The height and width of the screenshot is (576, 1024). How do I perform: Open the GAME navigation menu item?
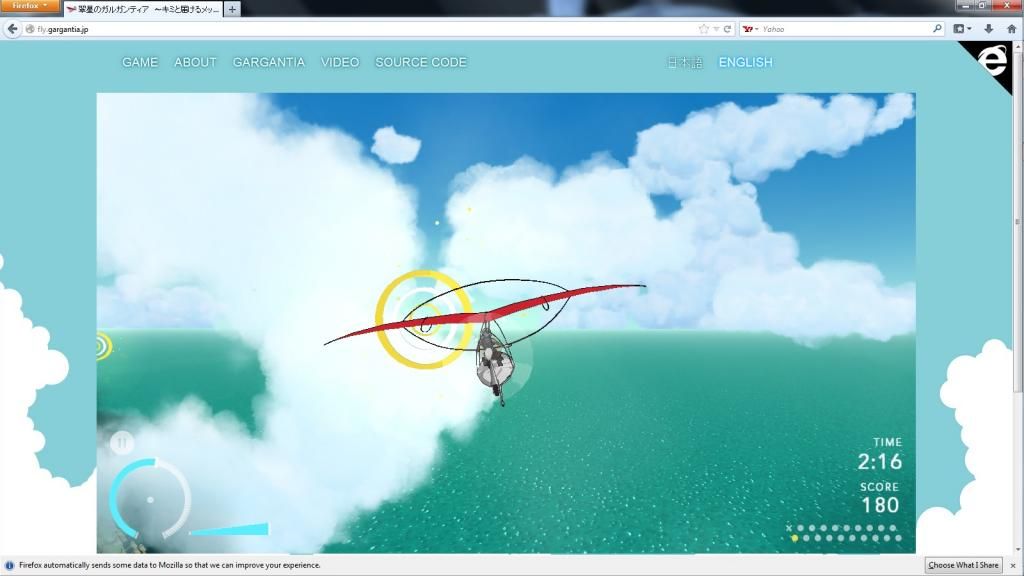click(x=140, y=62)
